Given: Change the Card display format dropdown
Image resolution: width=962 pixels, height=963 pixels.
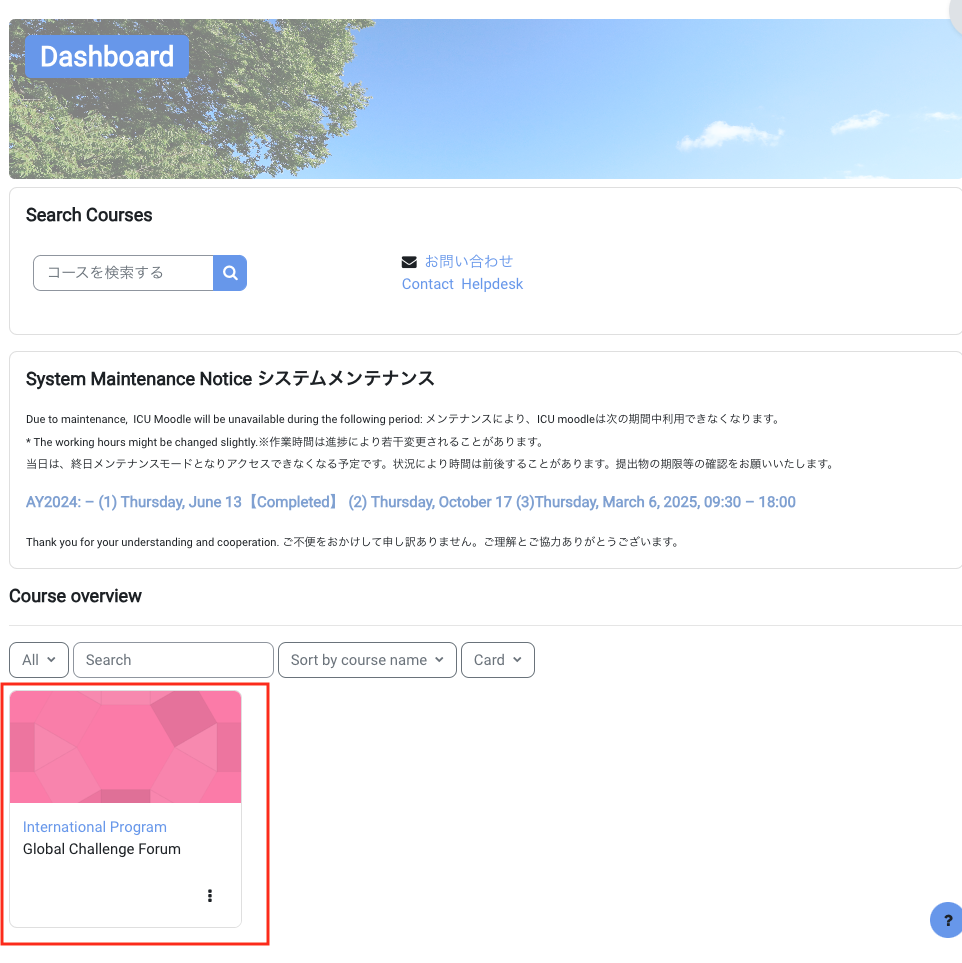Looking at the screenshot, I should (497, 659).
